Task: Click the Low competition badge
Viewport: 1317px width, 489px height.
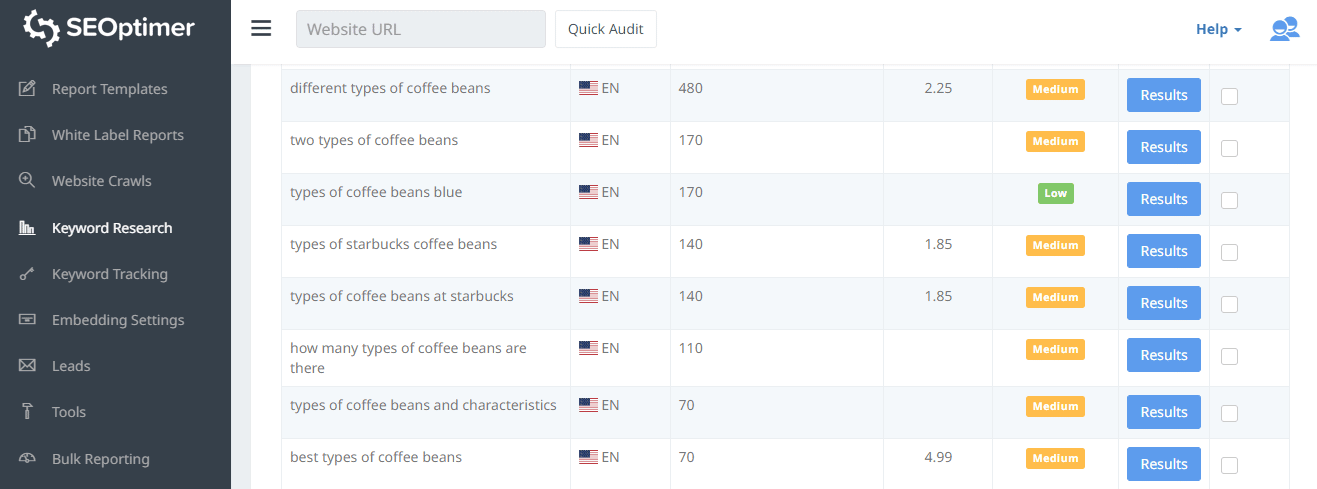Action: pos(1055,193)
